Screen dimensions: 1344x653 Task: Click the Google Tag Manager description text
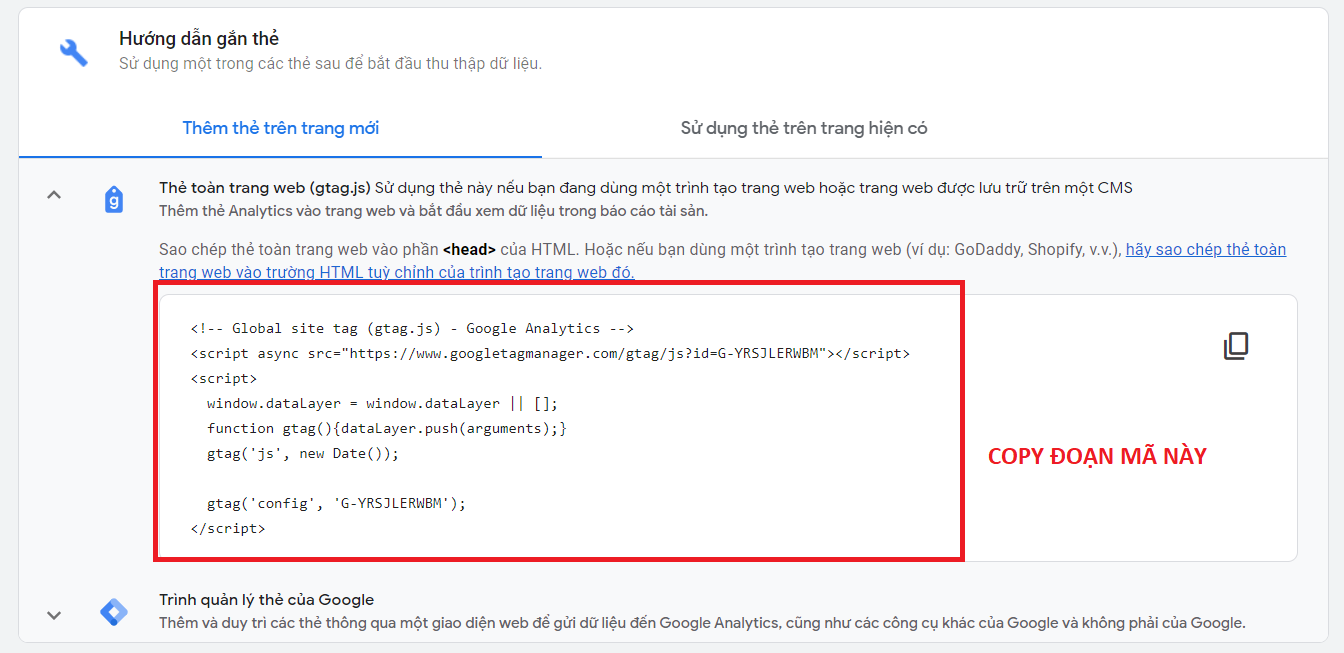pos(702,623)
